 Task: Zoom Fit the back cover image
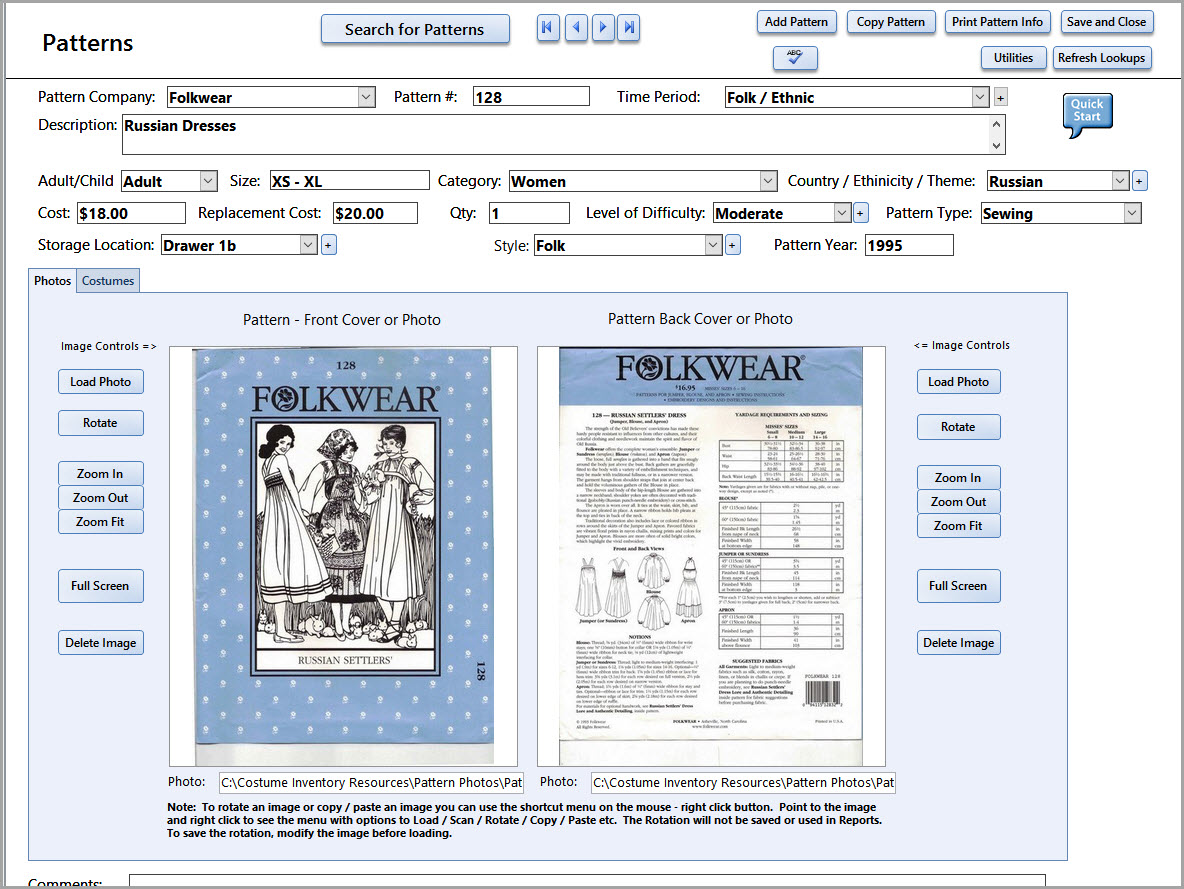pyautogui.click(x=958, y=526)
